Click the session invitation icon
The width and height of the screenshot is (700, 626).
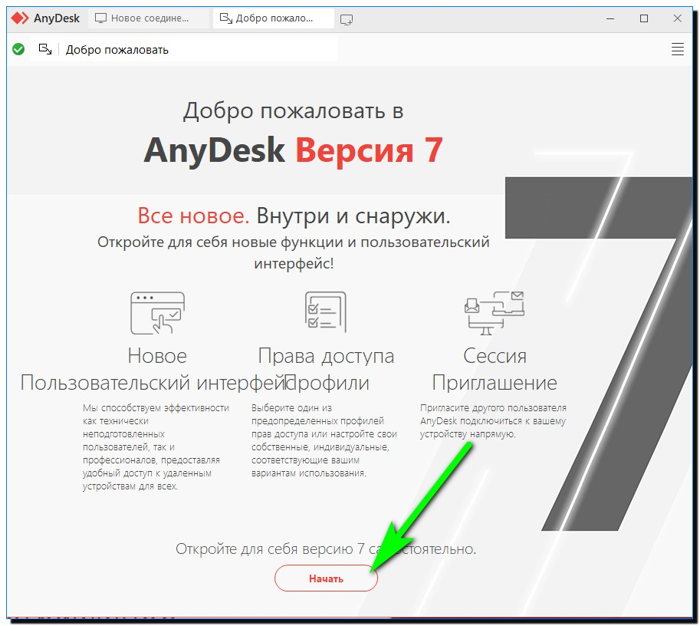coord(494,312)
